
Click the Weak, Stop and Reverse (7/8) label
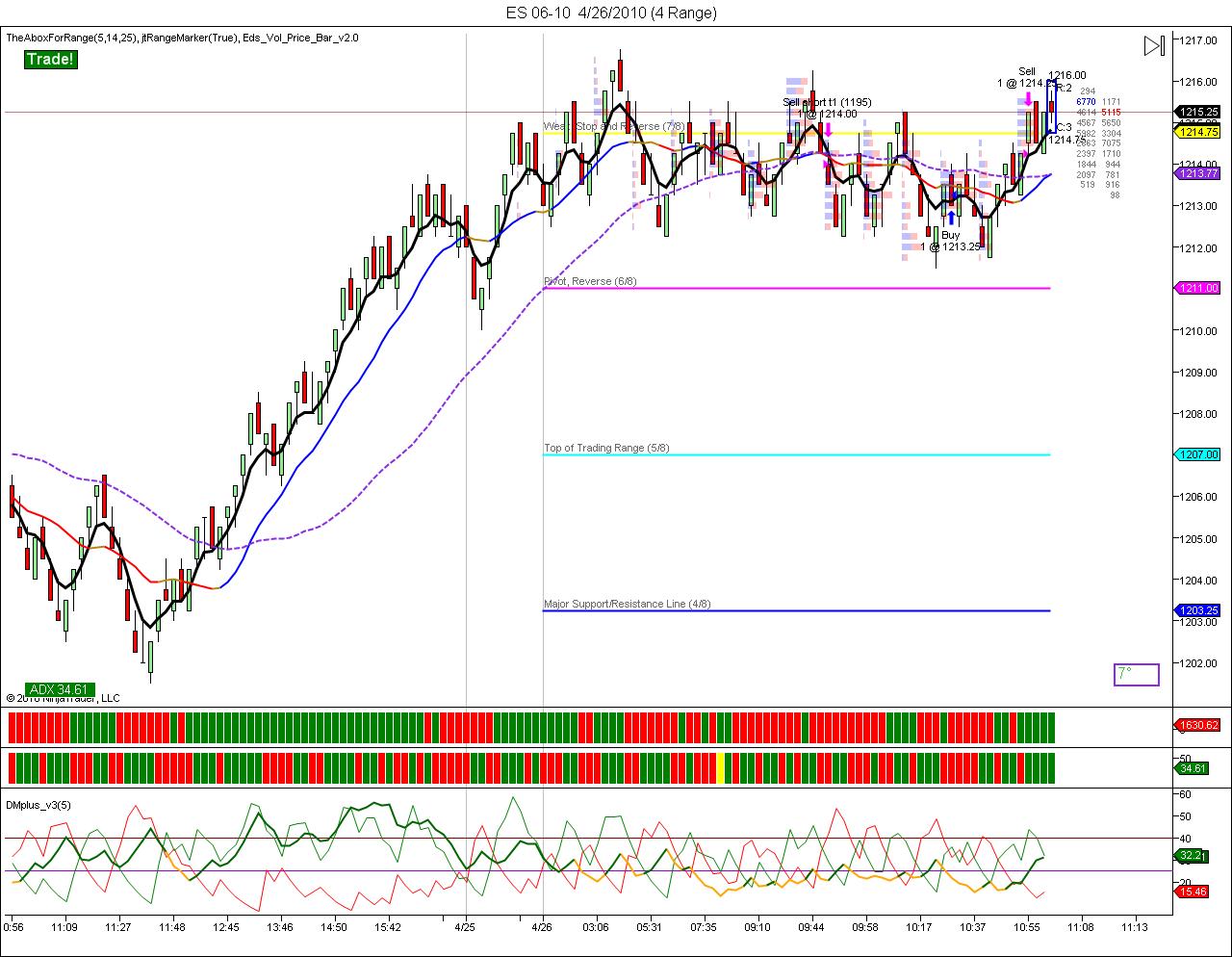coord(614,126)
